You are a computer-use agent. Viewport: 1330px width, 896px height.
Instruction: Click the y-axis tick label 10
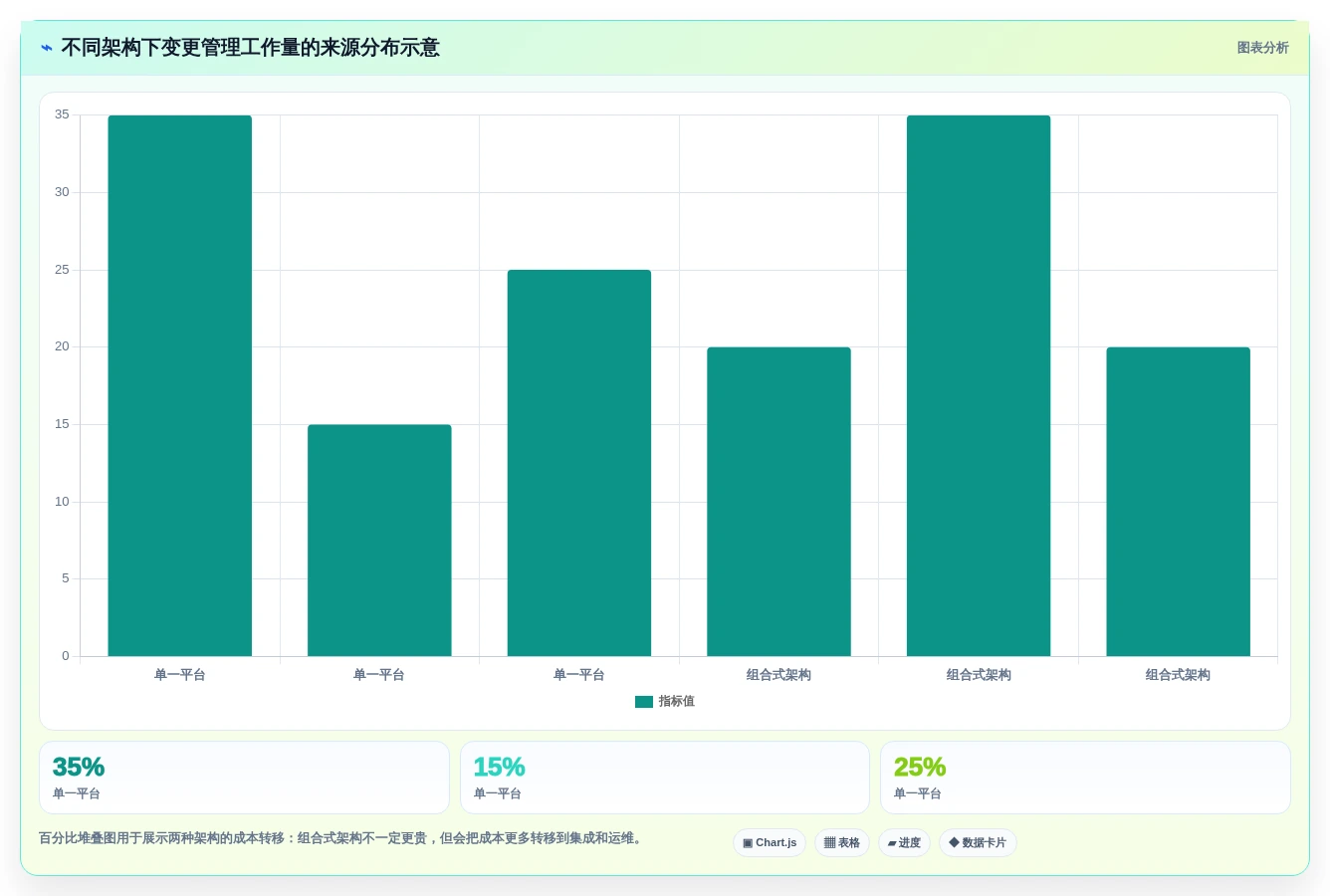click(x=62, y=502)
